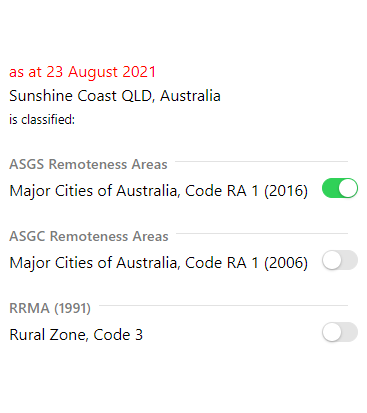
Task: Click the divider line beside RRMA (1991)
Action: tap(223, 305)
